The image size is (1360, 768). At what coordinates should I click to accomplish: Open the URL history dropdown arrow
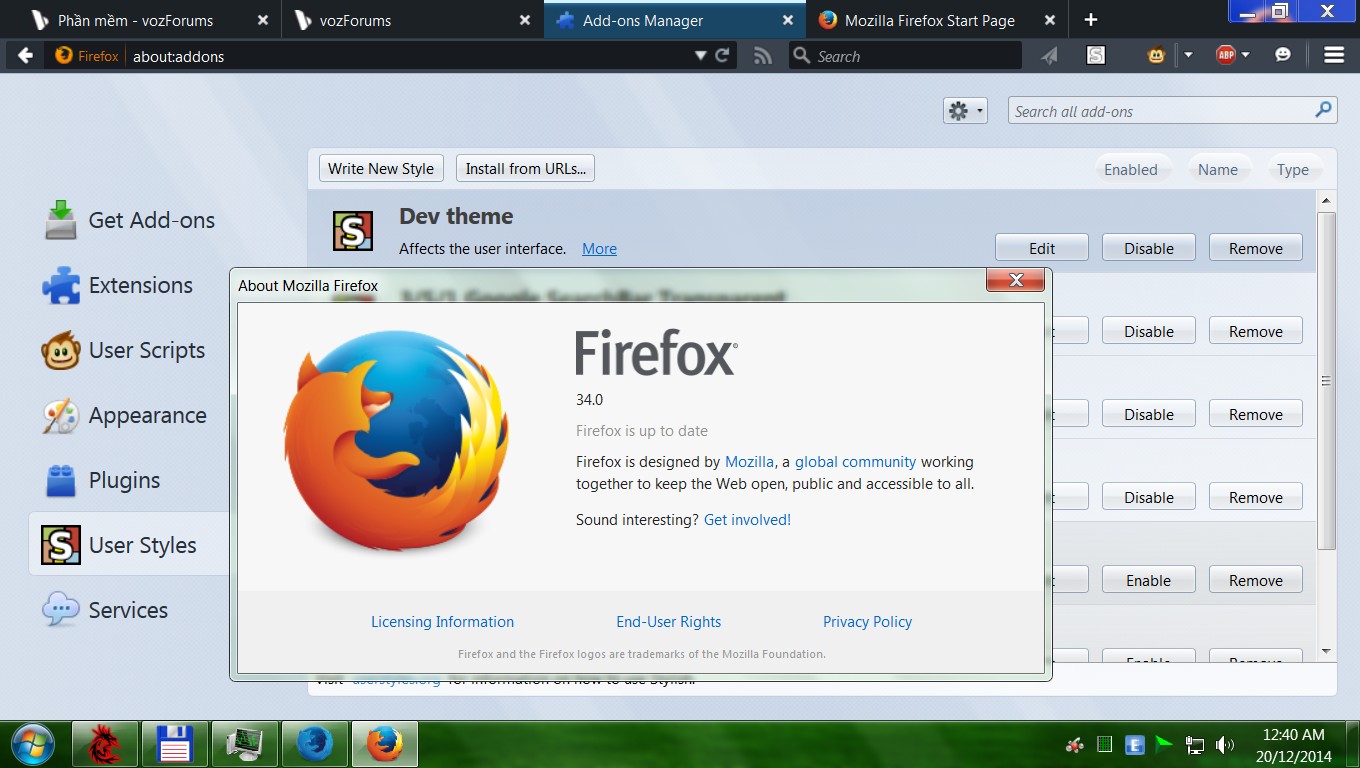click(701, 56)
